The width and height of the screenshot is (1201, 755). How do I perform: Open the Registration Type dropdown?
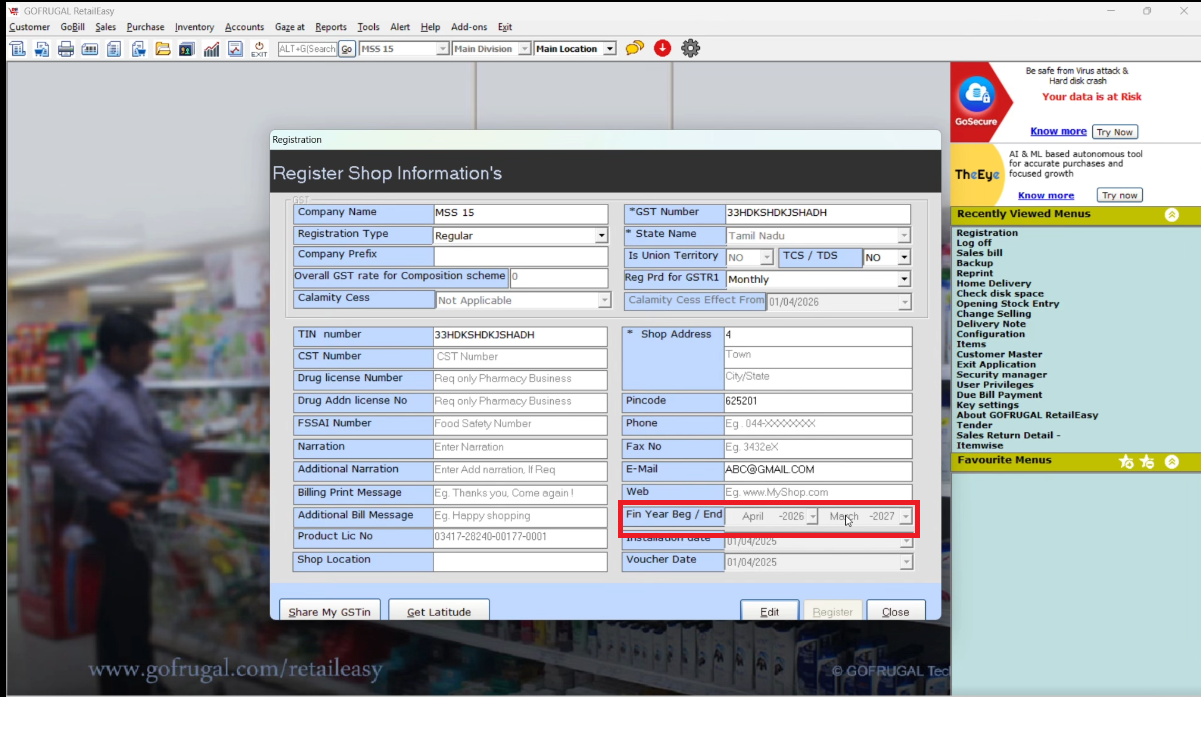point(601,236)
